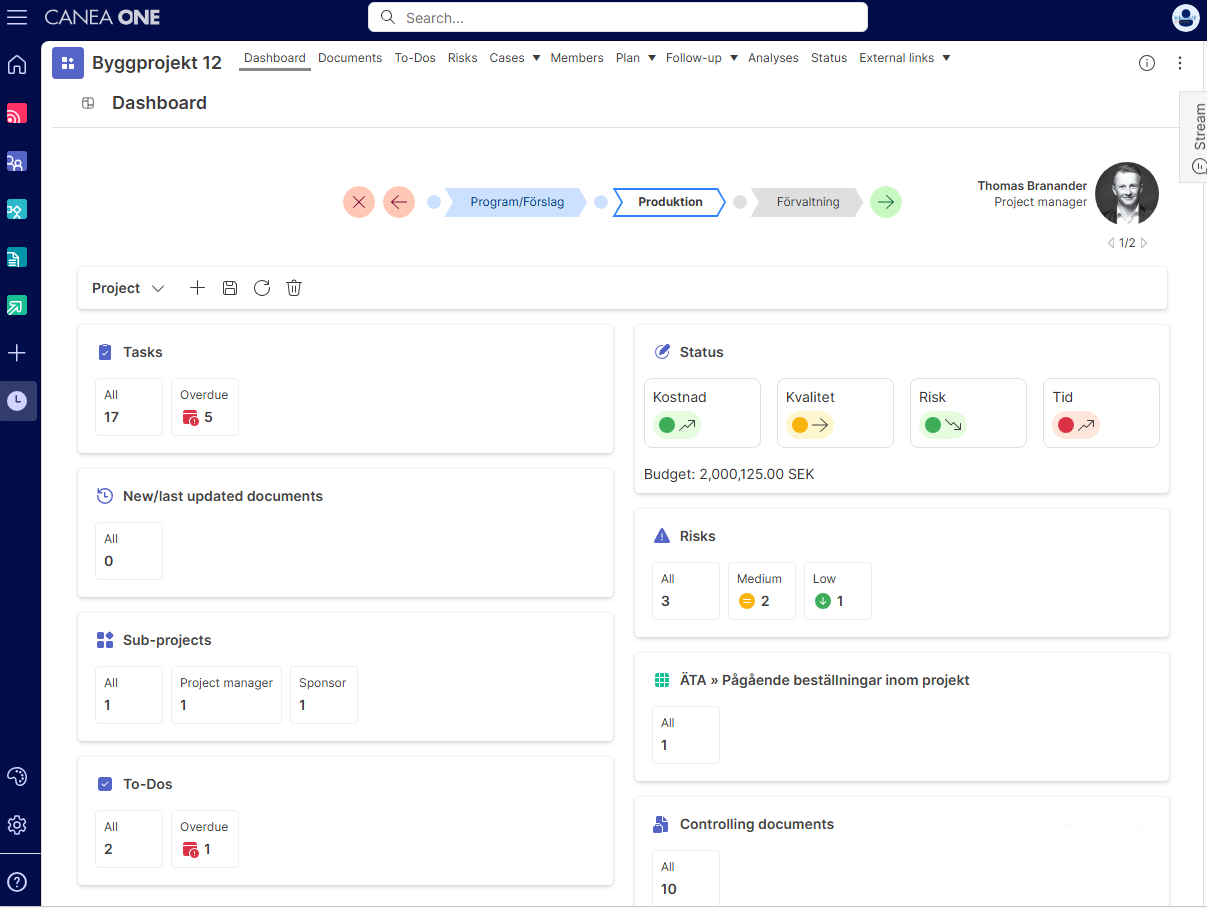The image size is (1207, 908).
Task: Switch to the Documents tab
Action: [x=350, y=58]
